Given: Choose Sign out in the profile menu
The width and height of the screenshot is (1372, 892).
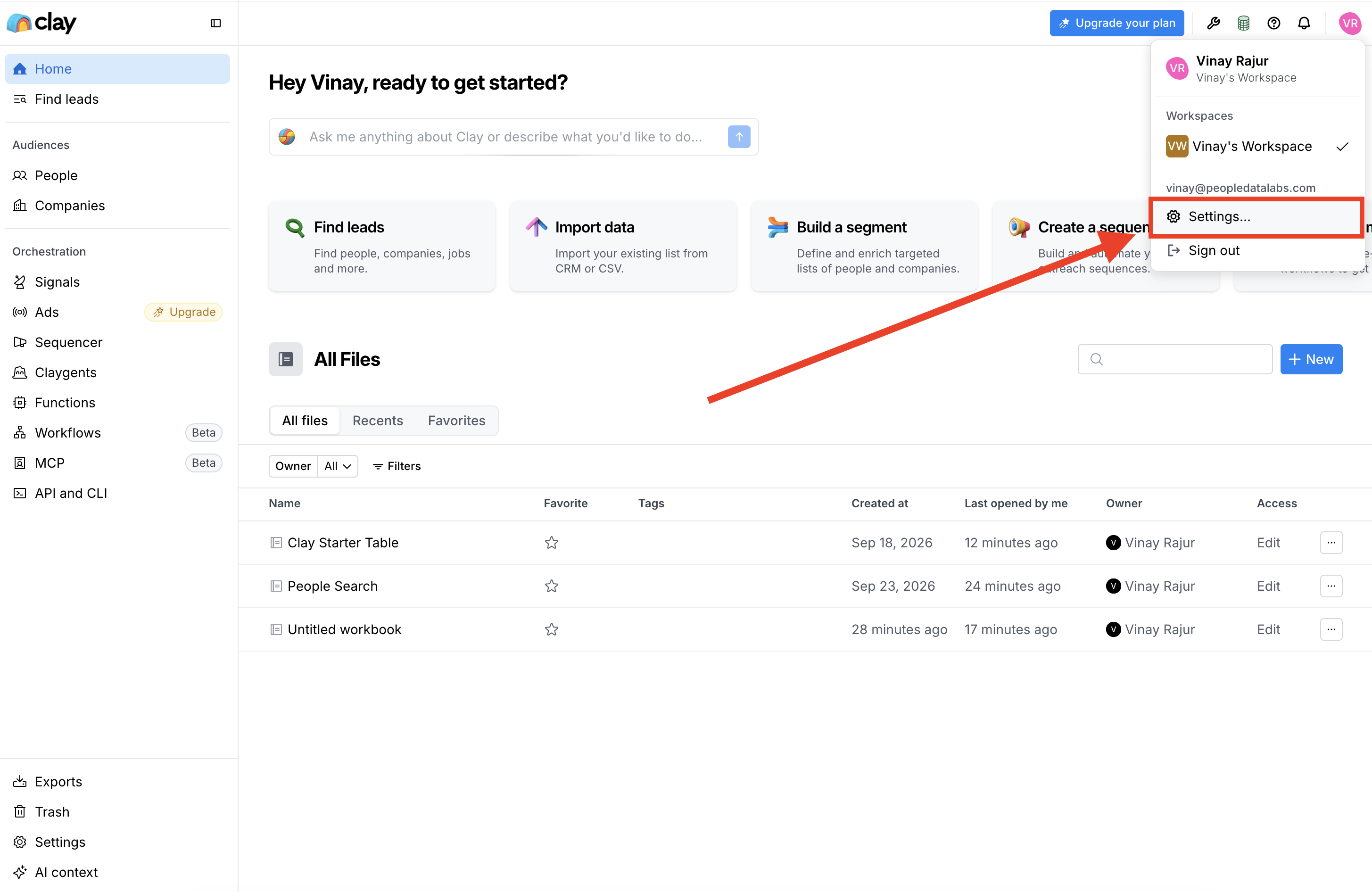Looking at the screenshot, I should tap(1257, 250).
